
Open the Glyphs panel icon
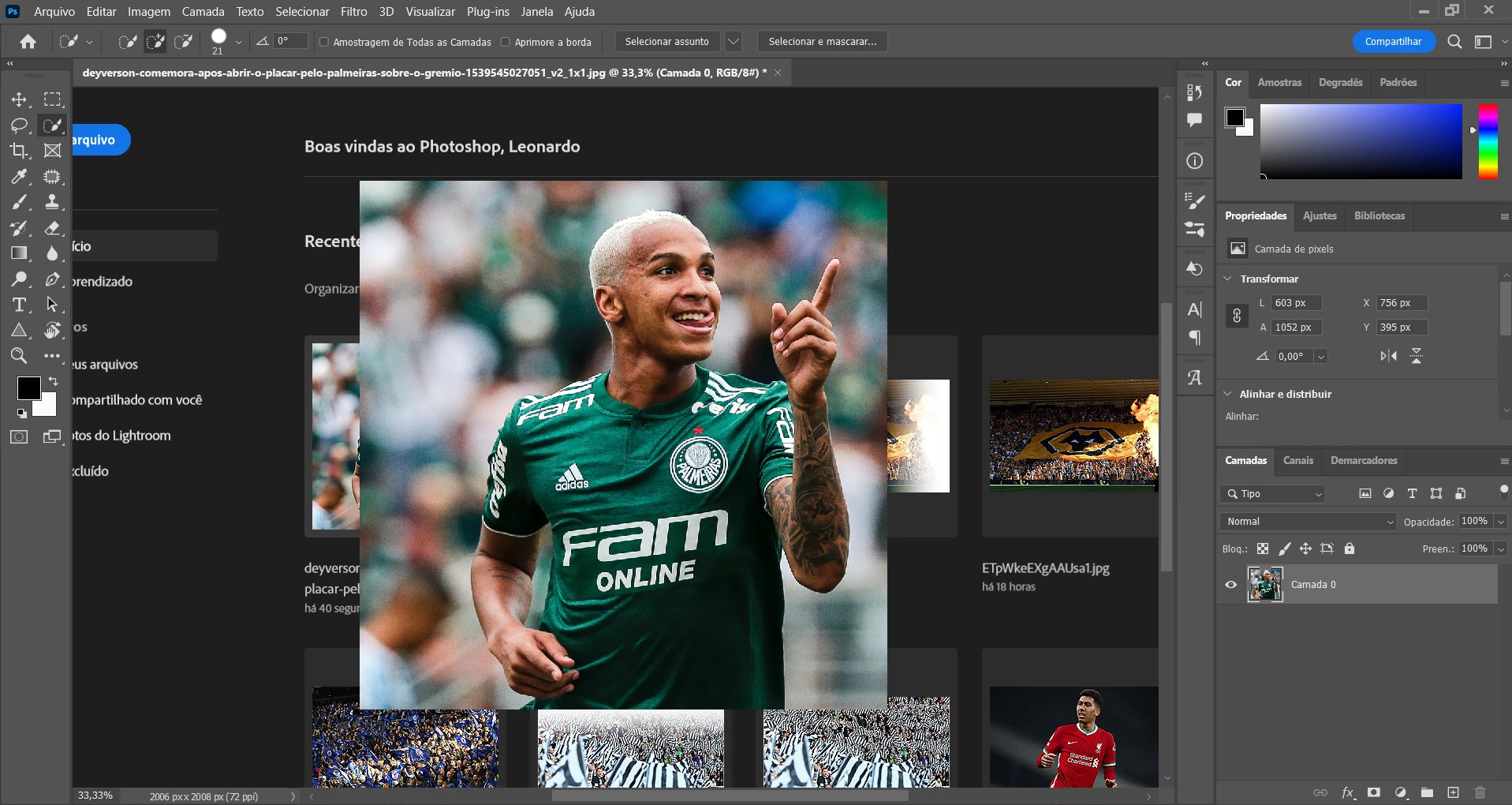(1195, 378)
